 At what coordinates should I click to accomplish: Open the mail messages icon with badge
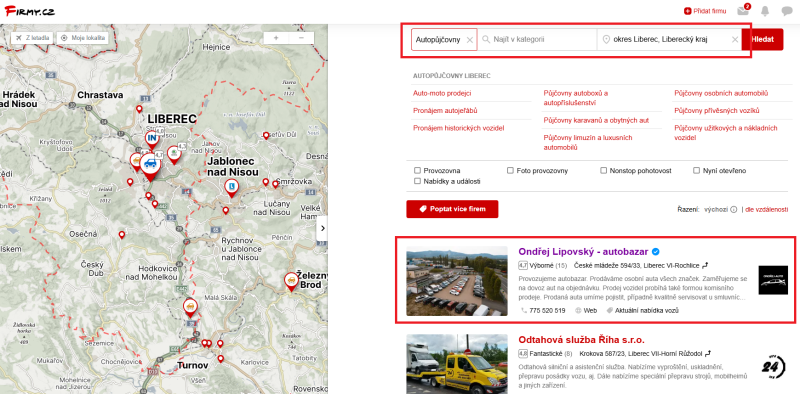point(743,11)
